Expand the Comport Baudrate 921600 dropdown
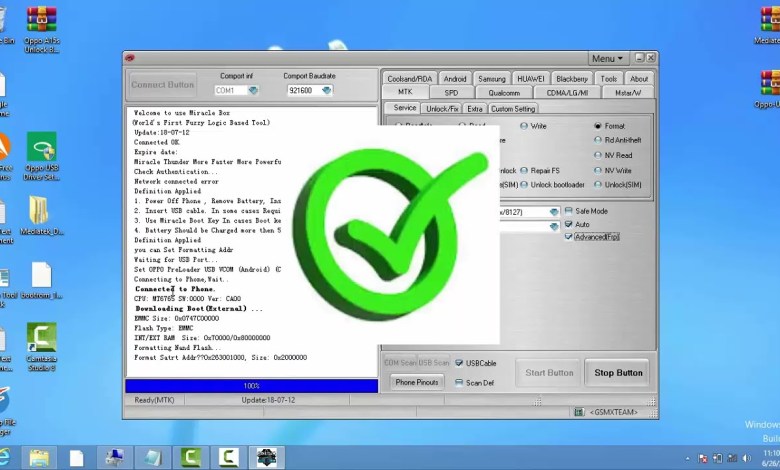 click(x=327, y=91)
